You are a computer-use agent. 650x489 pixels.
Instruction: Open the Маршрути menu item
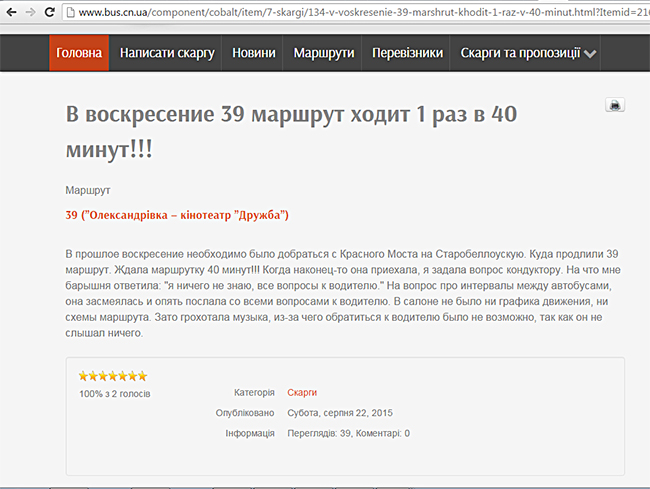click(x=324, y=53)
